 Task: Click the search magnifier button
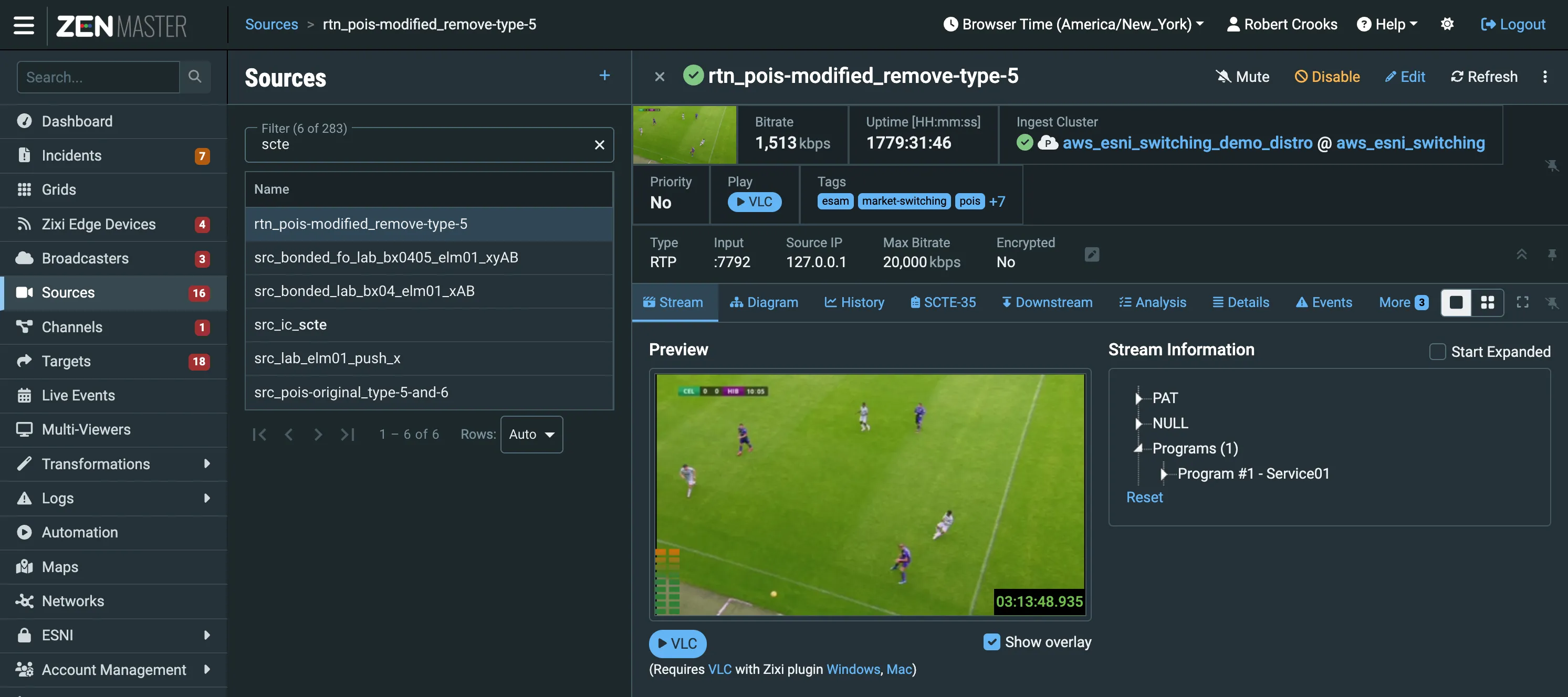(195, 77)
